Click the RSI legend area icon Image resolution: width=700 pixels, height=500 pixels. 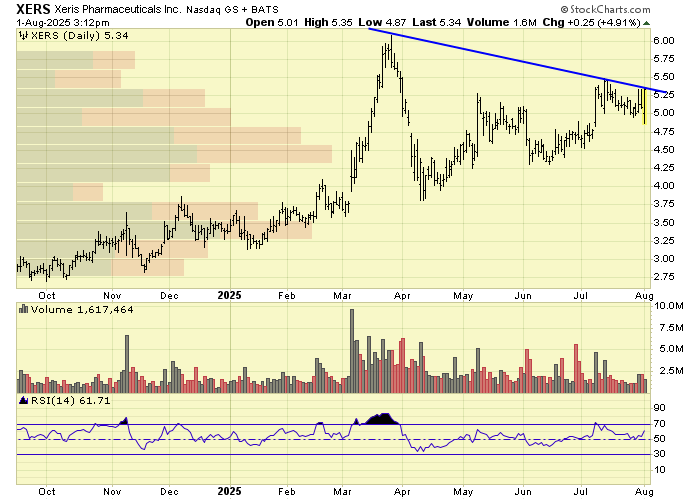point(24,400)
